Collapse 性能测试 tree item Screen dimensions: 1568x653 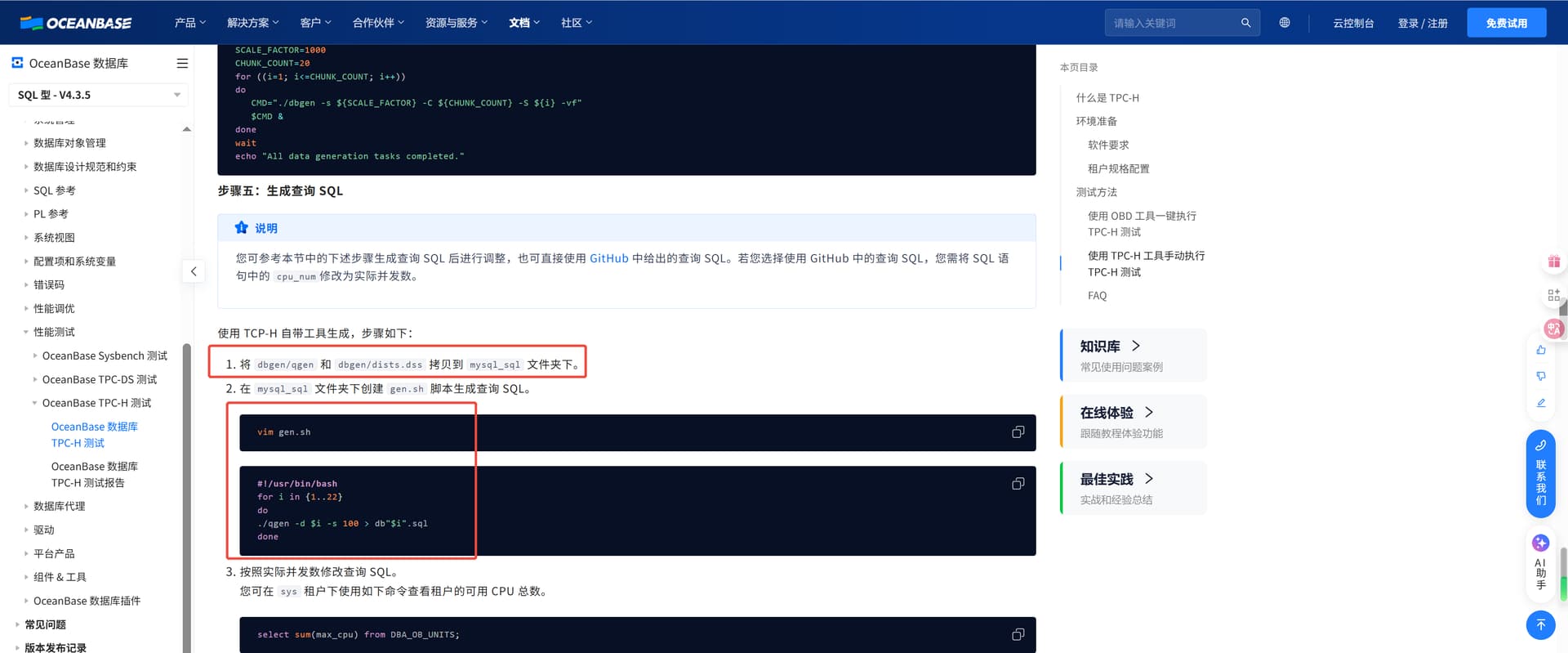54,333
